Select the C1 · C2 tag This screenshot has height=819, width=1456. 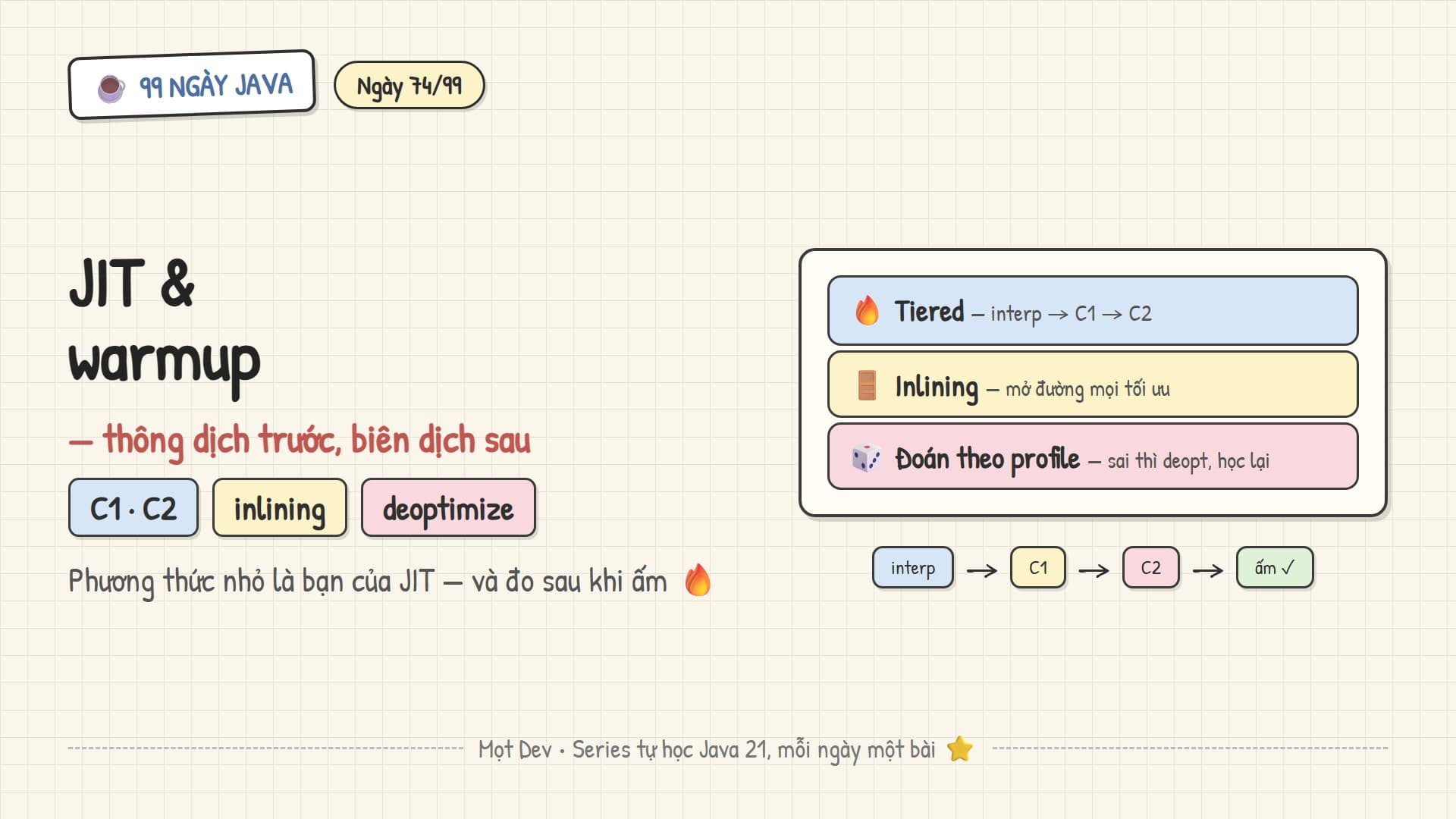coord(133,508)
